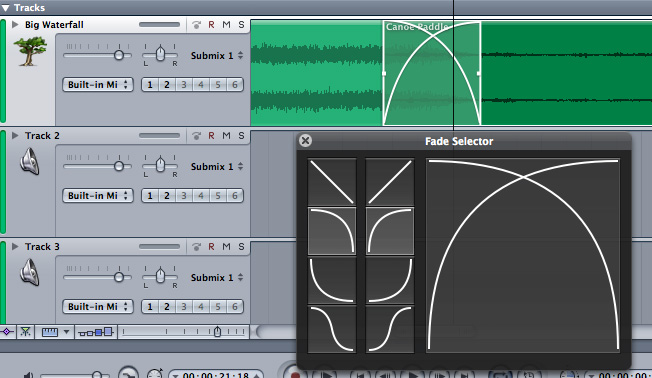Click the tree icon of Big Waterfall track

30,51
